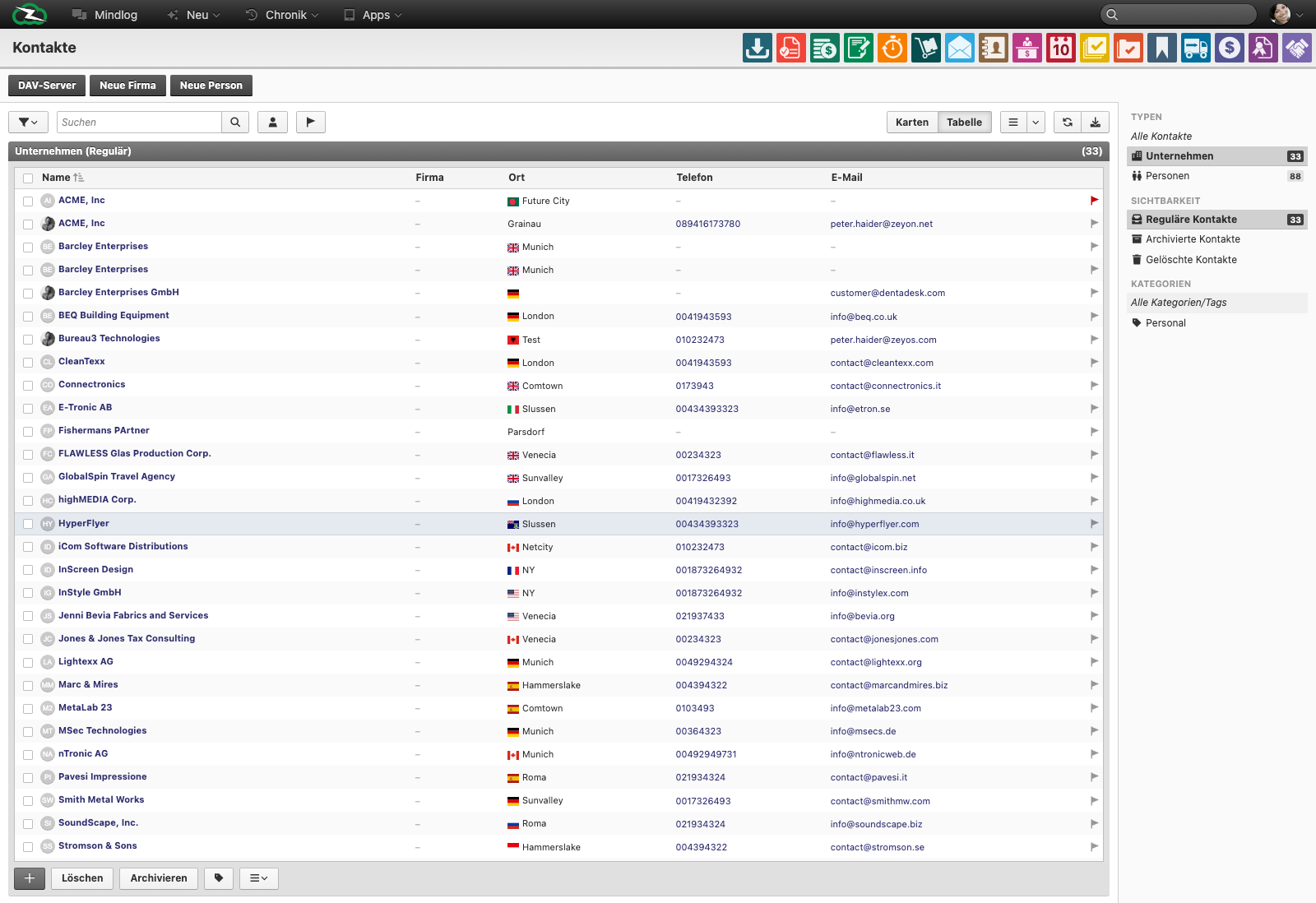Image resolution: width=1316 pixels, height=903 pixels.
Task: Click the Zeyos logo in top bar
Action: 30,14
